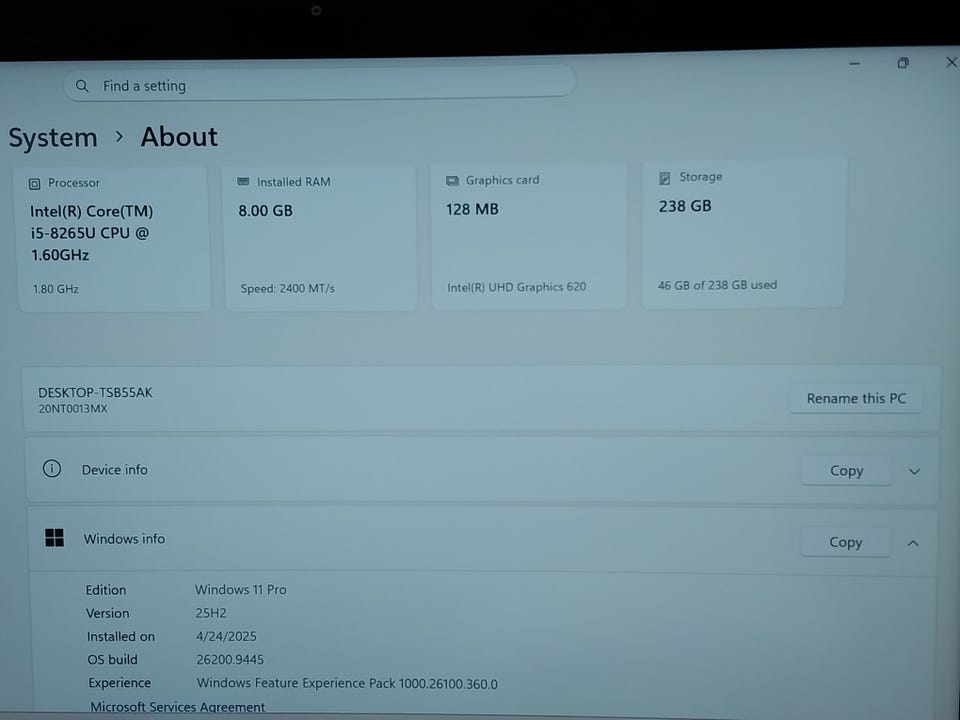This screenshot has width=960, height=720.
Task: Click the 4/24/2025 installed on date
Action: [226, 636]
